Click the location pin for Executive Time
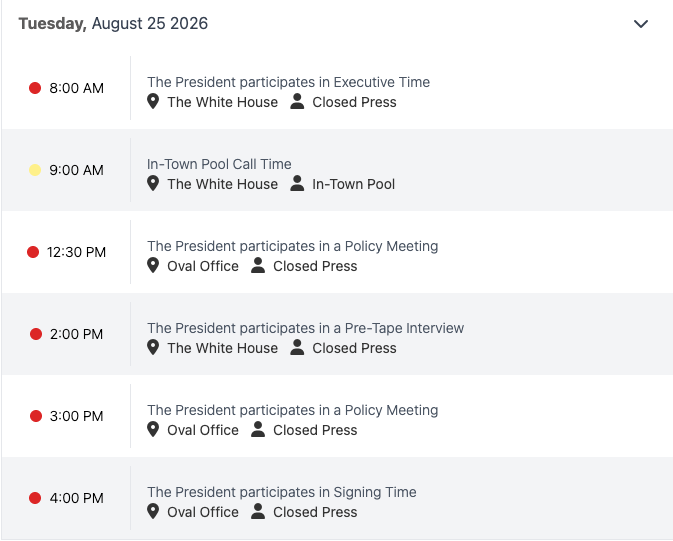Viewport: 673px width, 541px height. pyautogui.click(x=153, y=102)
